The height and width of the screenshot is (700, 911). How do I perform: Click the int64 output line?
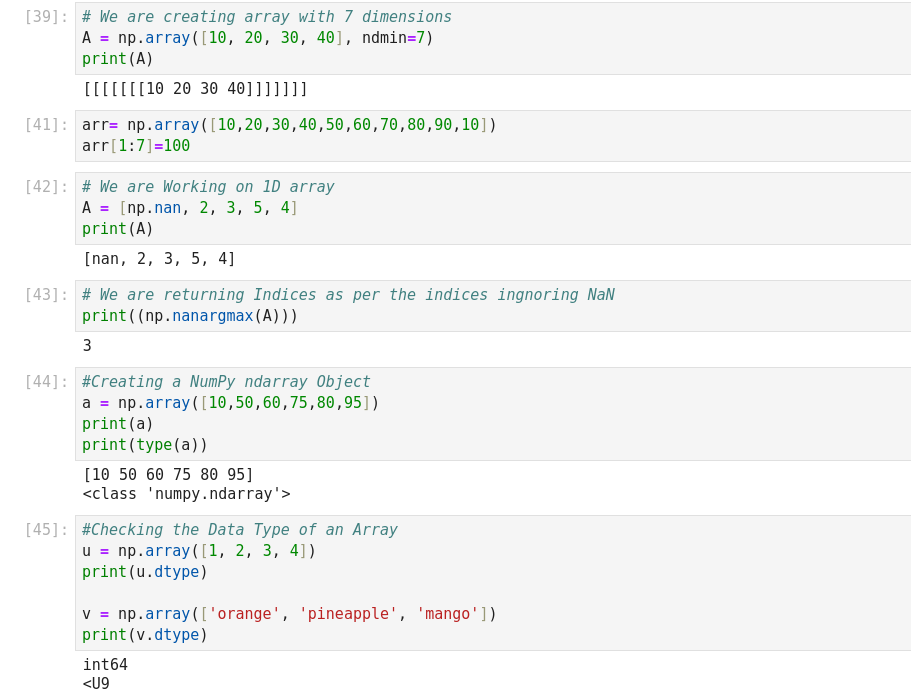pos(105,665)
